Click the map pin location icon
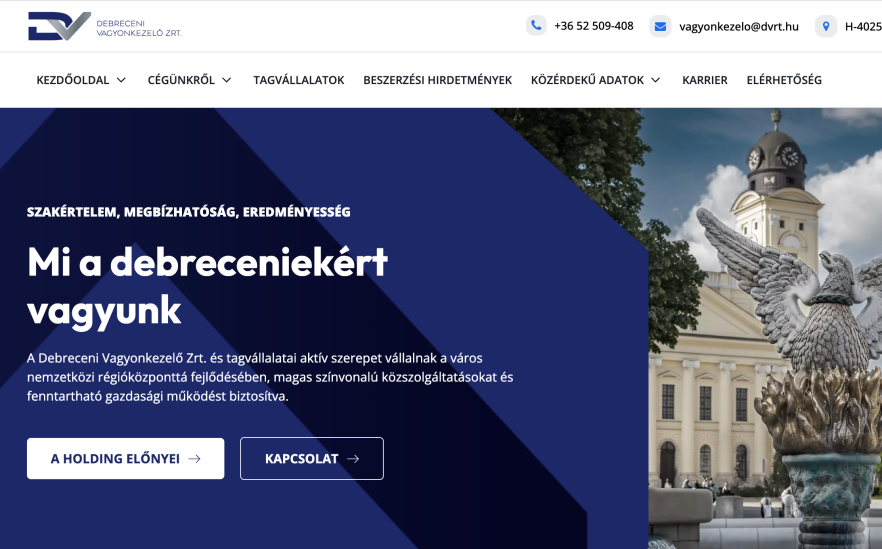882x549 pixels. coord(826,26)
